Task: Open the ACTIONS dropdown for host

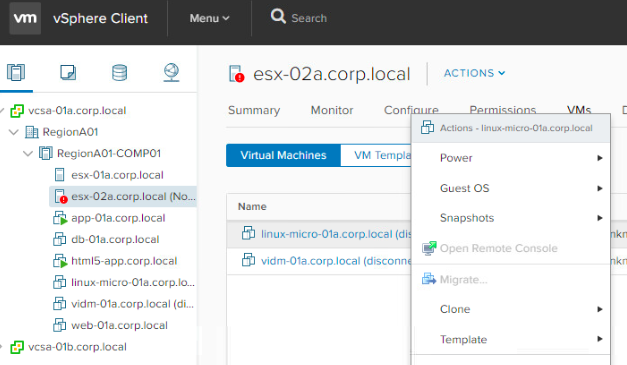Action: (474, 73)
